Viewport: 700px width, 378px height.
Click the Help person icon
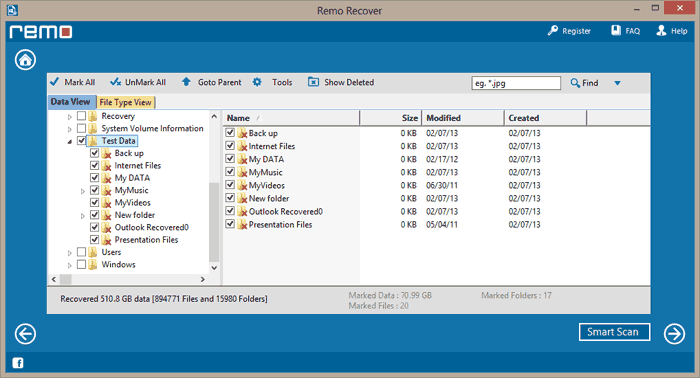coord(661,30)
